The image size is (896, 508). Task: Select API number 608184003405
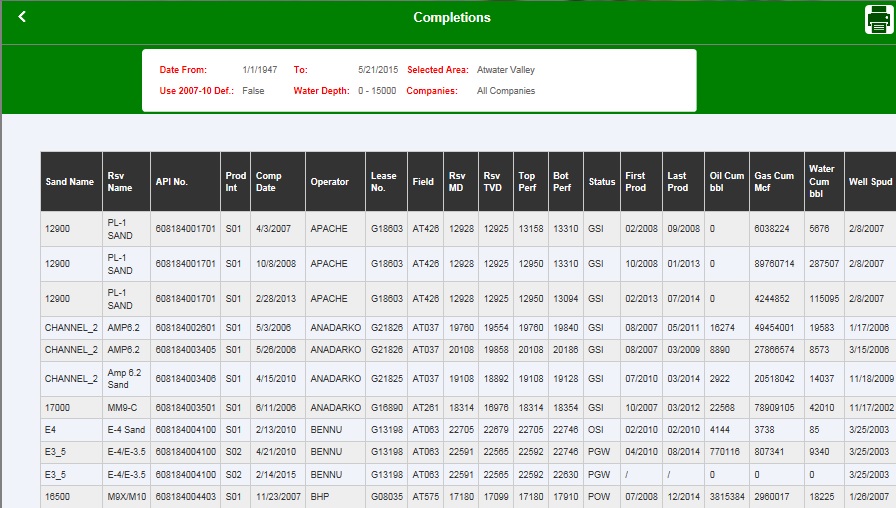click(x=185, y=349)
